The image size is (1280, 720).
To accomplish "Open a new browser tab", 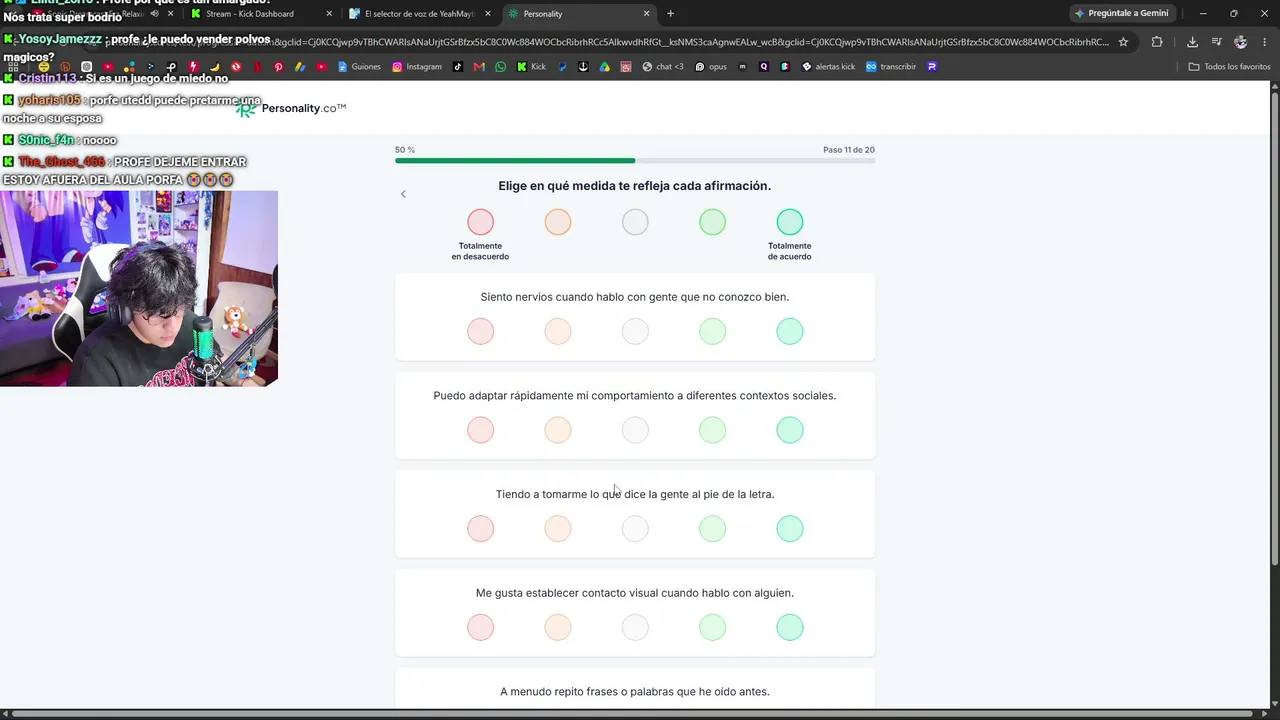I will coord(670,14).
